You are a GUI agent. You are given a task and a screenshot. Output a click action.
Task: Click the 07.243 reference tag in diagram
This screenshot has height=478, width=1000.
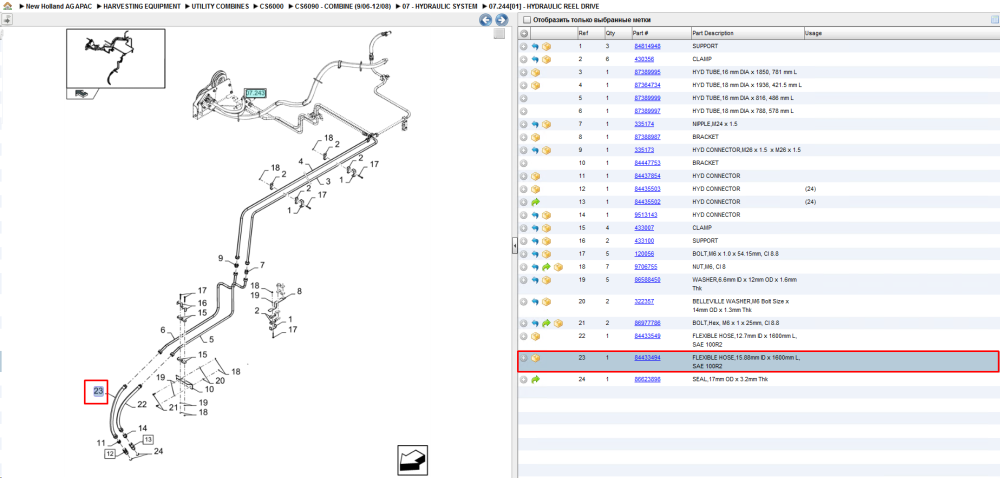[x=256, y=93]
